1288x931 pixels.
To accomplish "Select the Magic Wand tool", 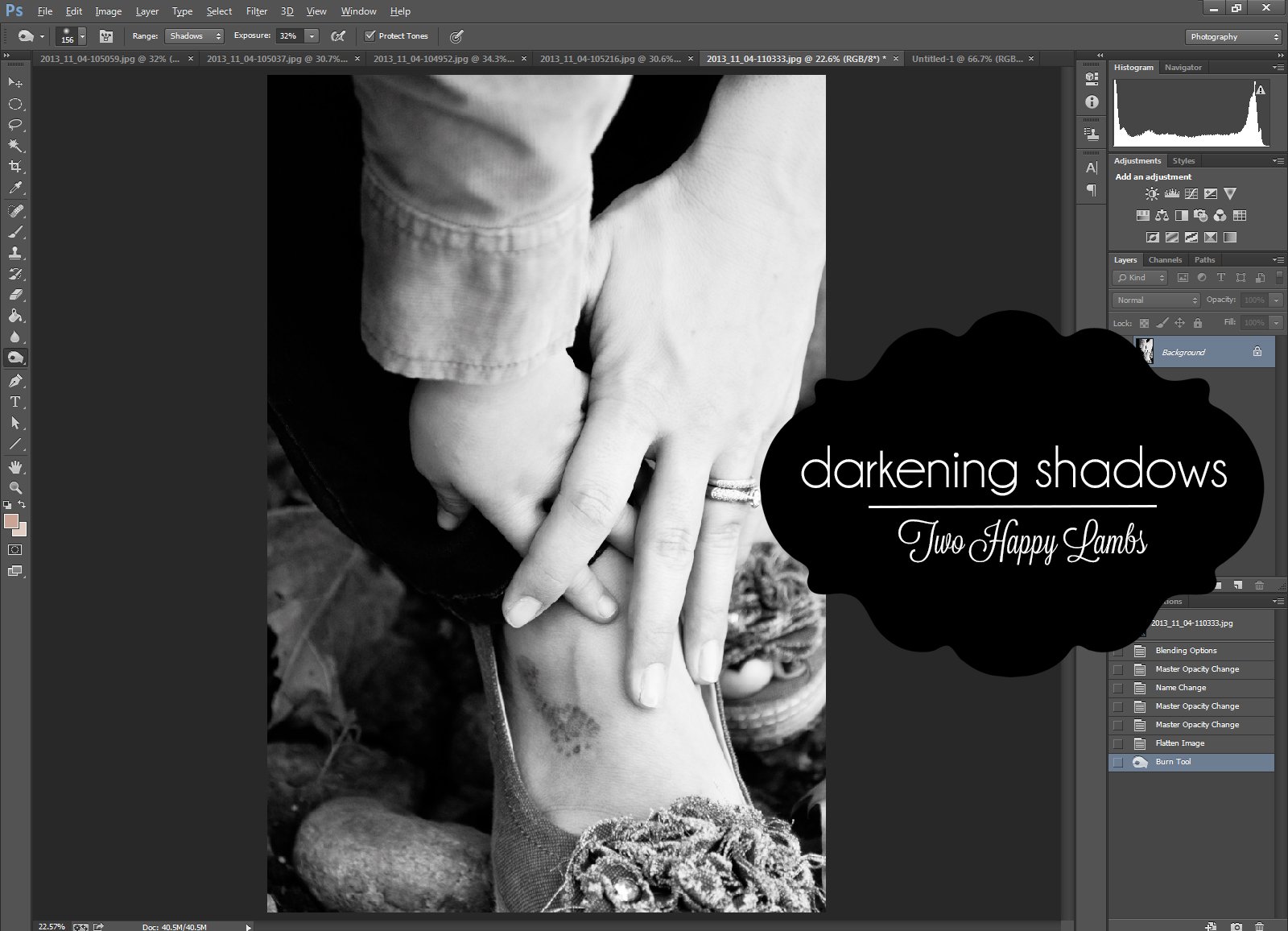I will pos(14,146).
